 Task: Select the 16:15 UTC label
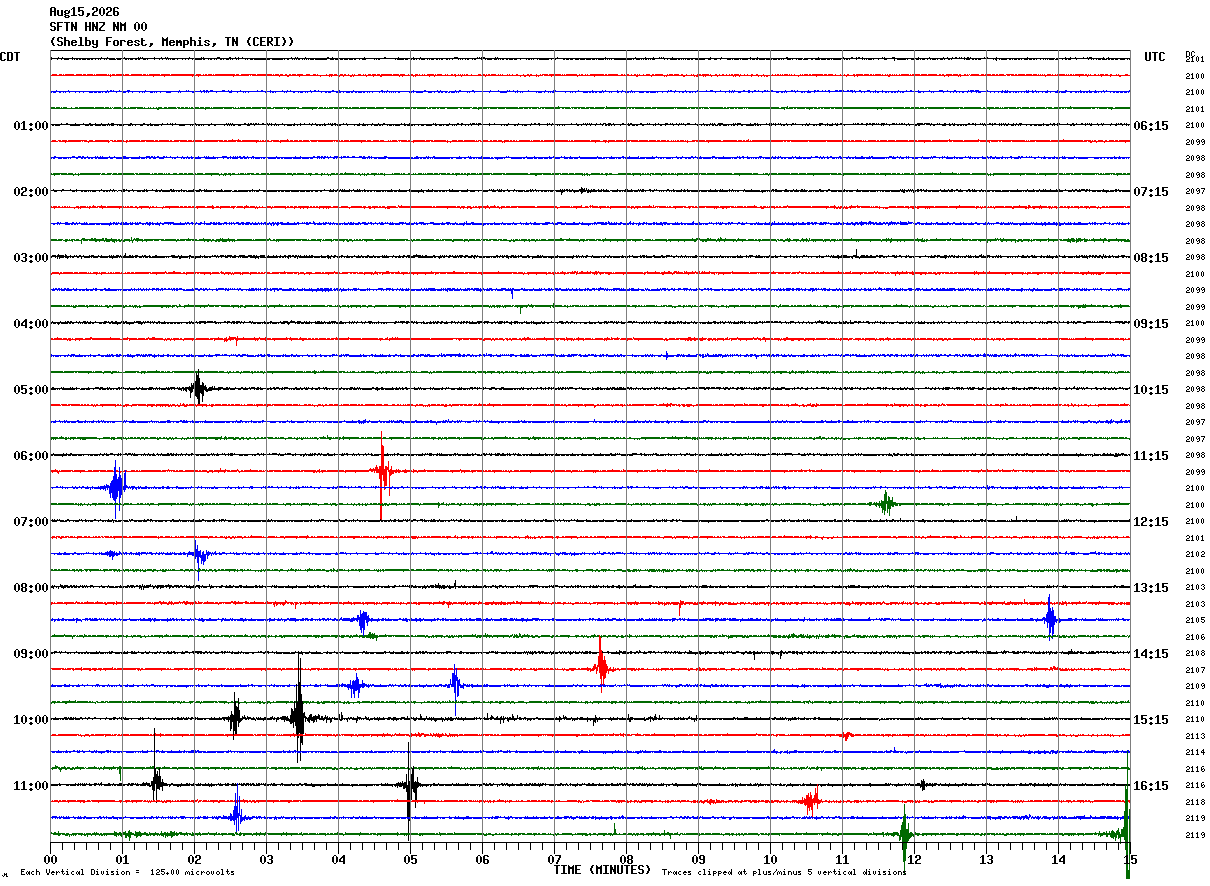coord(1151,786)
